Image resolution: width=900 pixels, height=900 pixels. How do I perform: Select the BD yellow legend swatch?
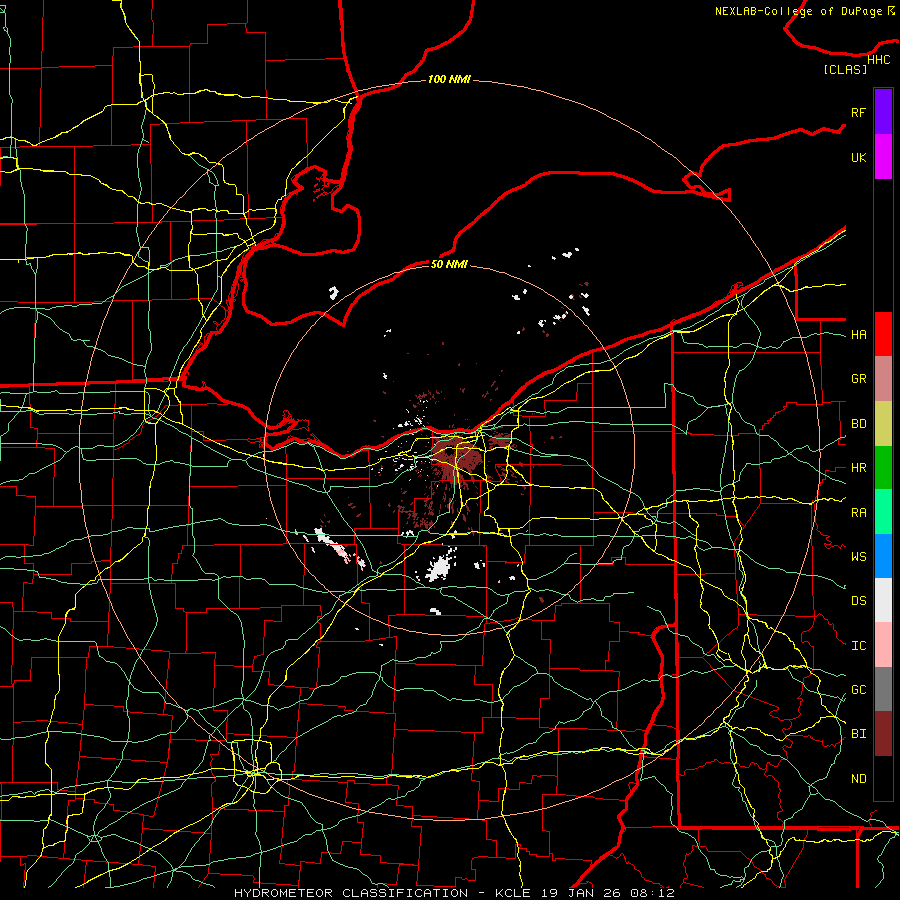point(883,423)
